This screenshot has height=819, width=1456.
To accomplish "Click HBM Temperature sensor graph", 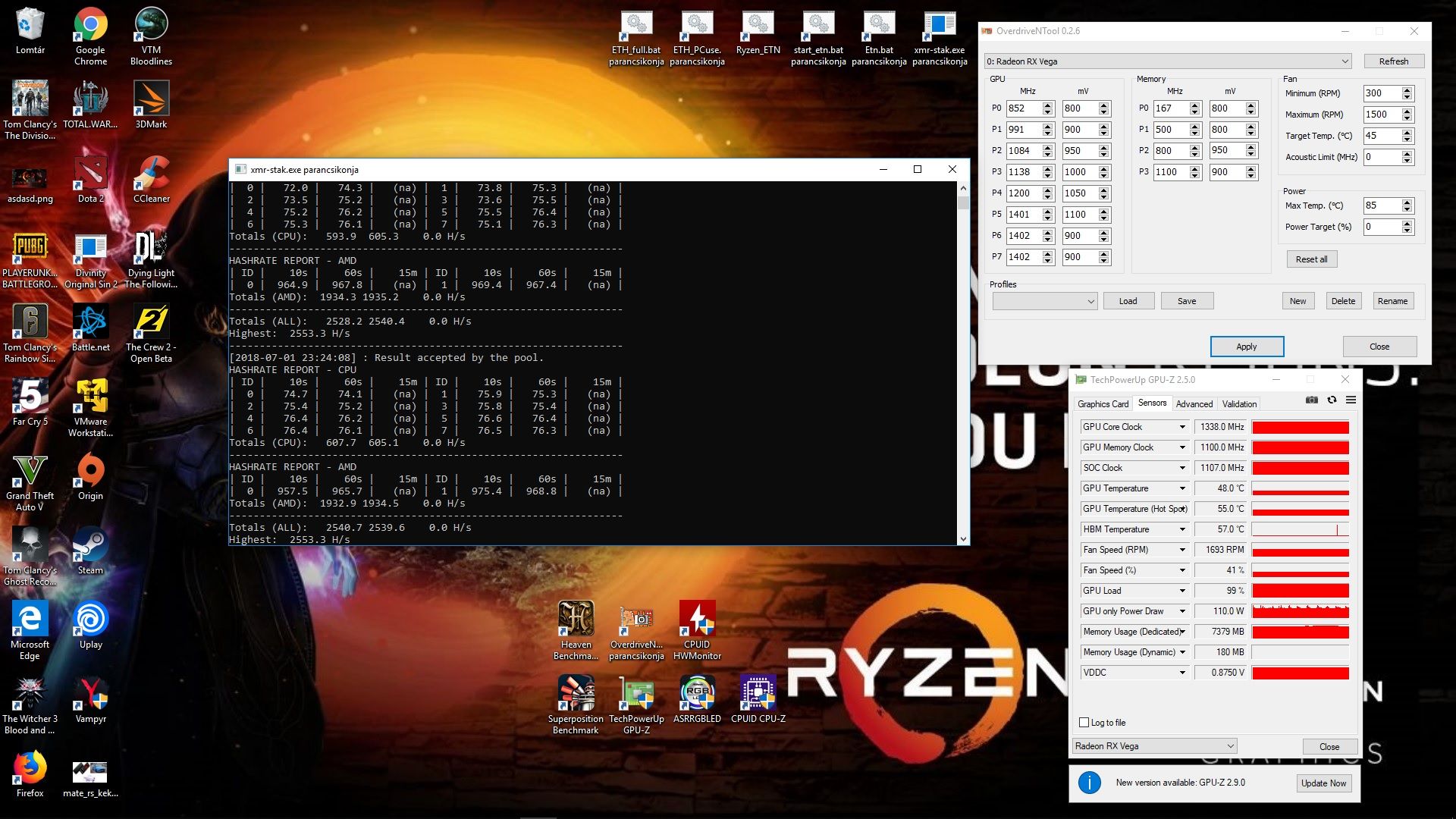I will [1300, 529].
